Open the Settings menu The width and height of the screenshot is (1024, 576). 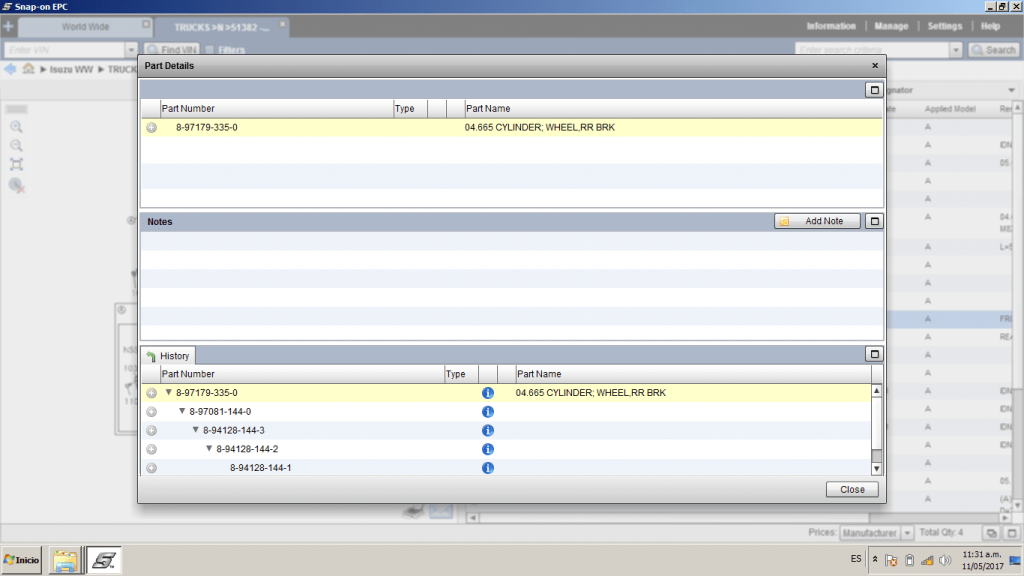pos(944,26)
